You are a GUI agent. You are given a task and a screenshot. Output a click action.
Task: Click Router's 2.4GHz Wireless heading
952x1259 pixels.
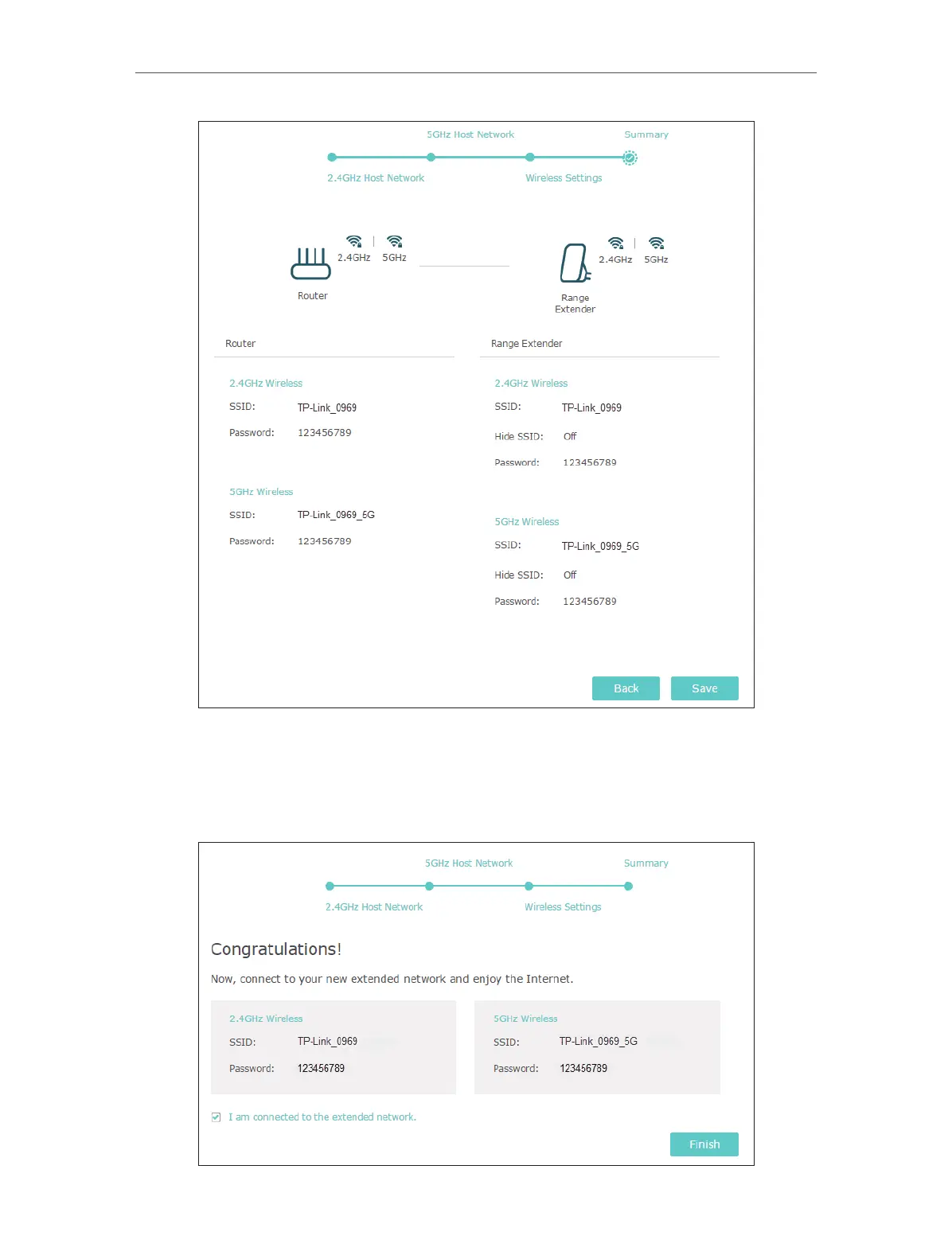[x=266, y=384]
